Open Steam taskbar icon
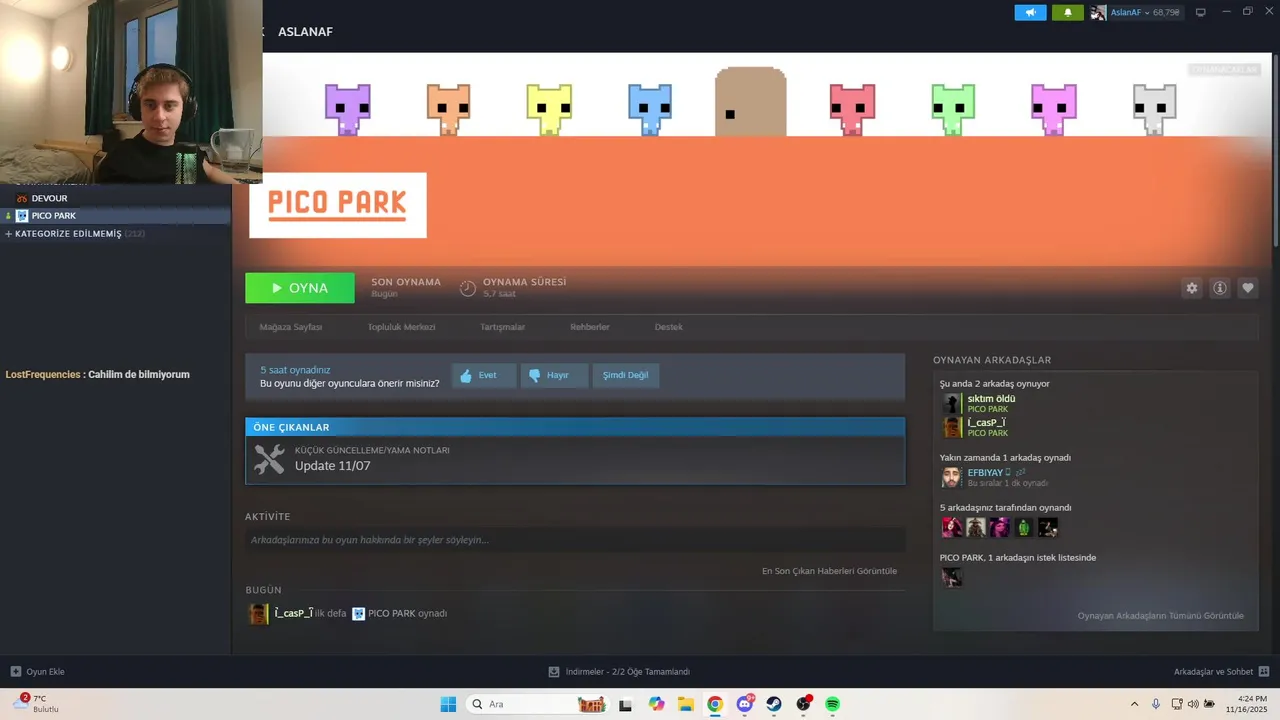The width and height of the screenshot is (1280, 720). pyautogui.click(x=774, y=704)
